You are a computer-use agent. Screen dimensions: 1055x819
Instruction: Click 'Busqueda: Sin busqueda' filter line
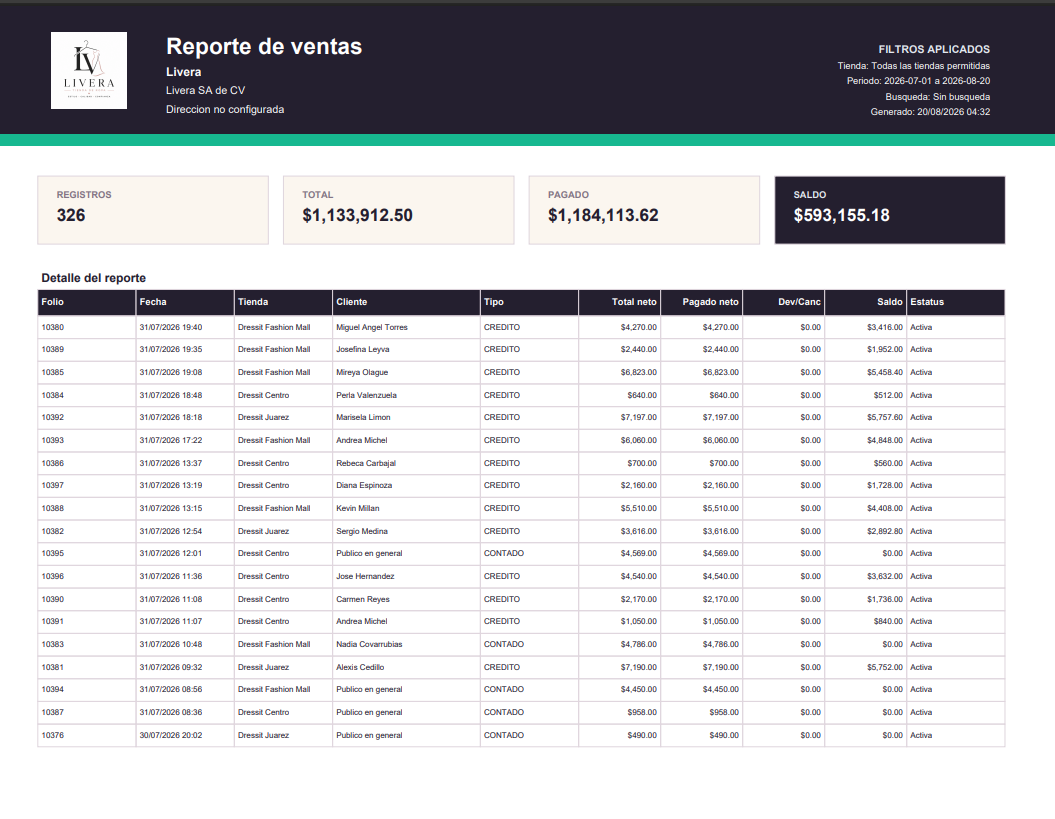click(937, 97)
